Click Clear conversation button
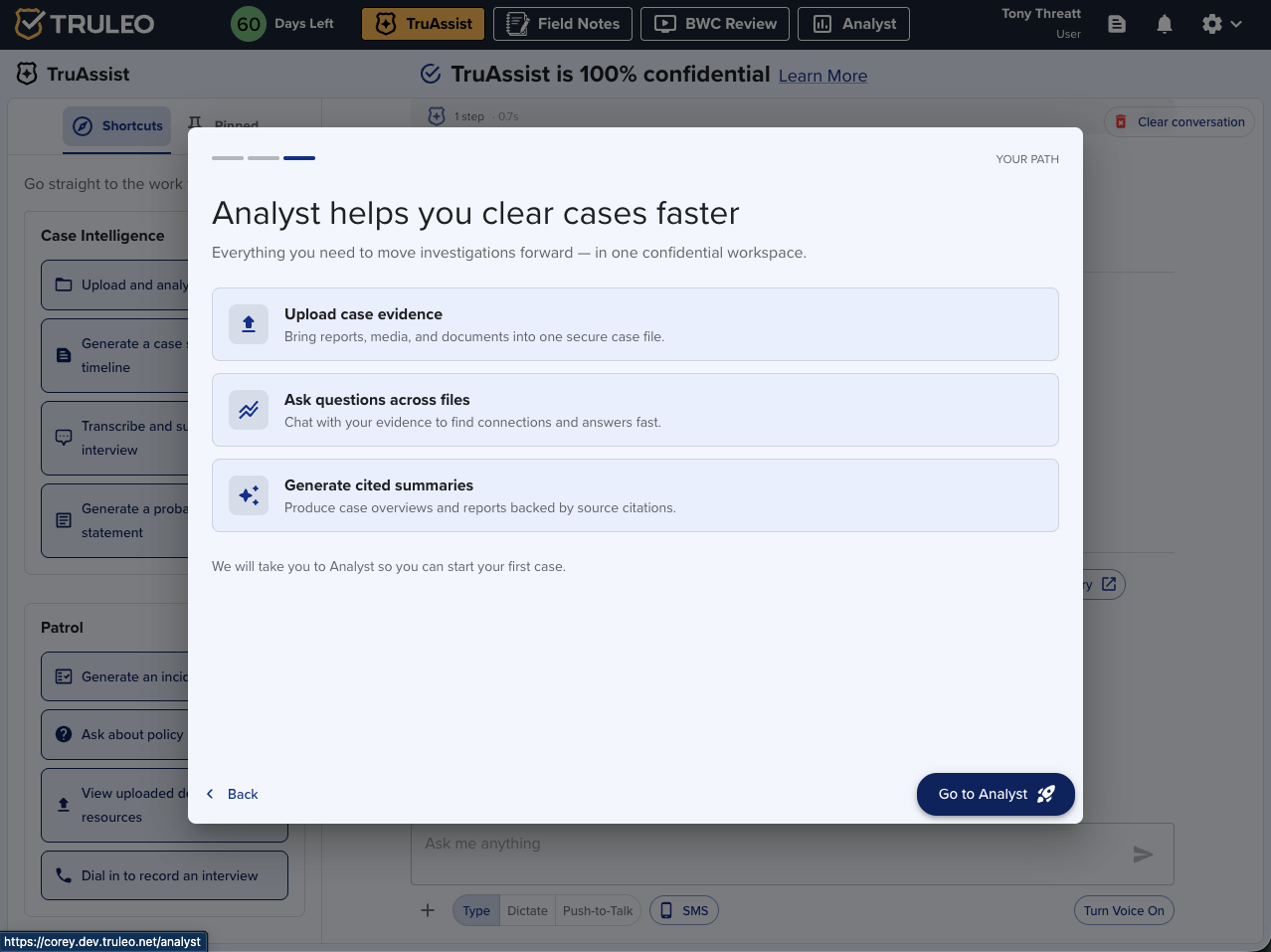1271x952 pixels. click(1179, 122)
